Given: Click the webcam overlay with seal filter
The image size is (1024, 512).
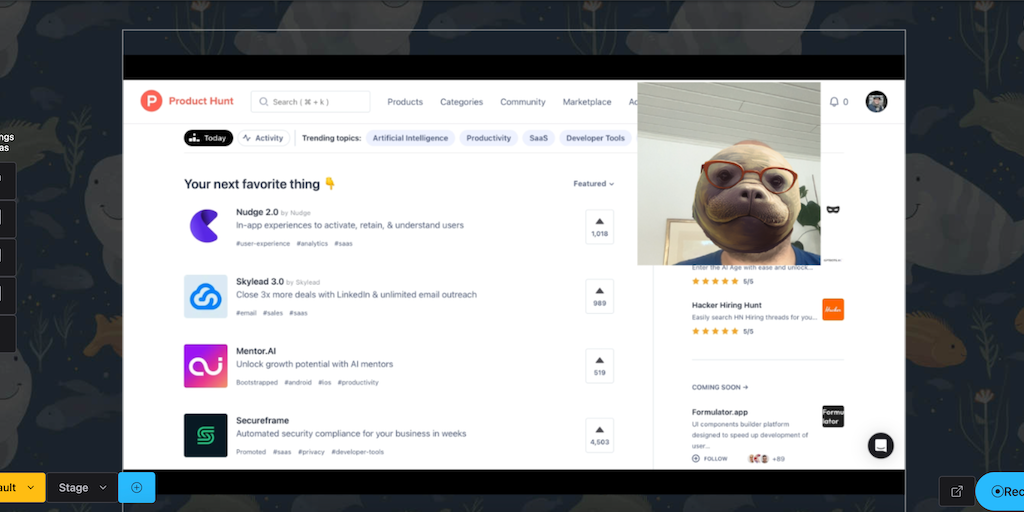Looking at the screenshot, I should [x=729, y=174].
